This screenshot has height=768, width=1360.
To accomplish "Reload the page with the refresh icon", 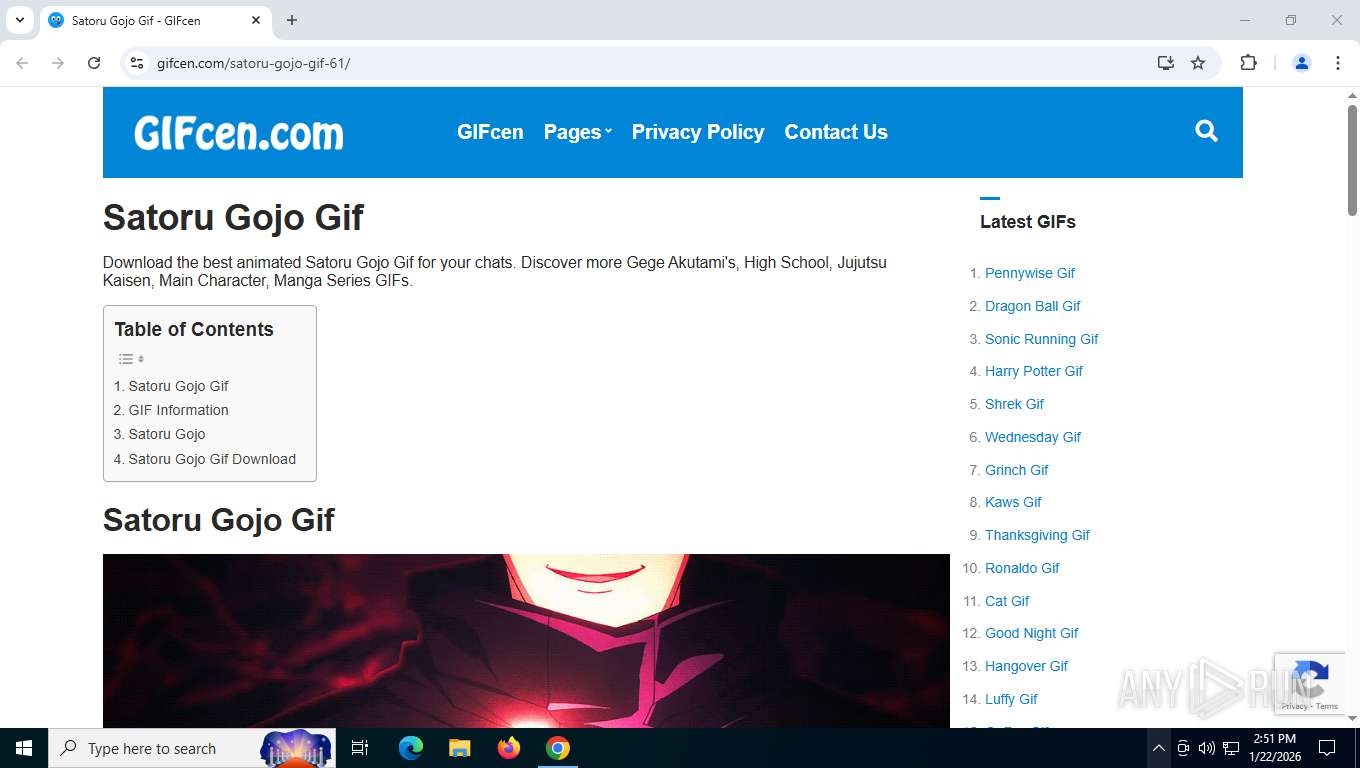I will coord(94,63).
